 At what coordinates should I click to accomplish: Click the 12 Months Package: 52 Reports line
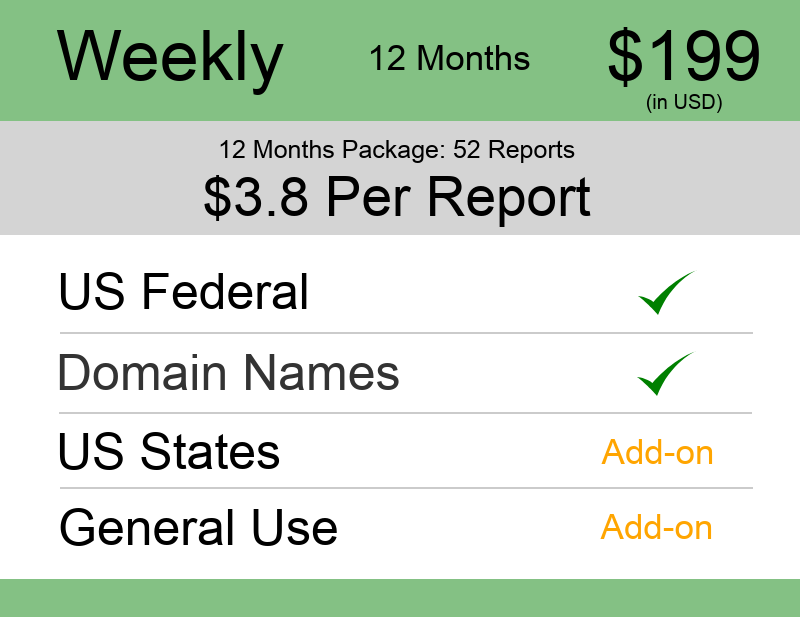(x=397, y=150)
